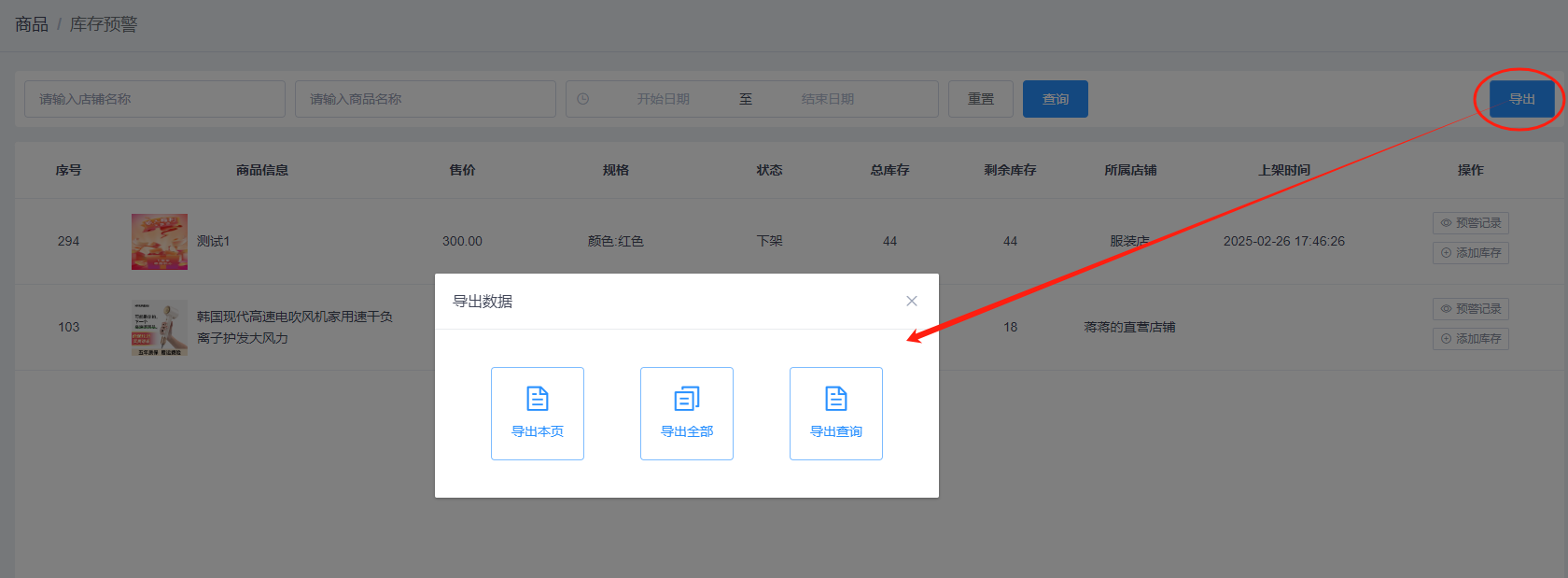The width and height of the screenshot is (1568, 578).
Task: Click the 测试1 product thumbnail
Action: pyautogui.click(x=160, y=242)
